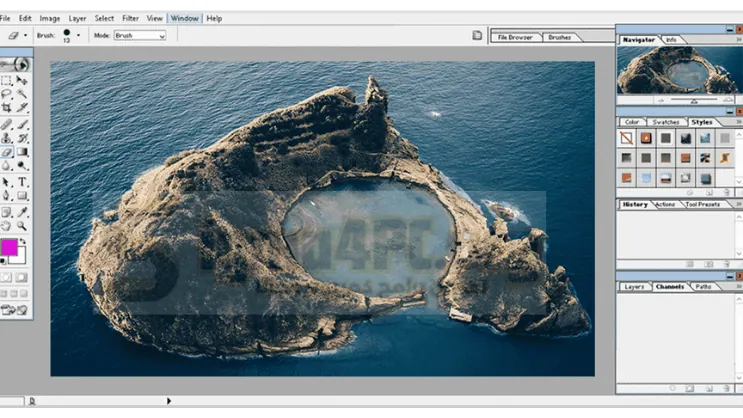Swap foreground and background colors
The width and height of the screenshot is (743, 418).
(22, 242)
